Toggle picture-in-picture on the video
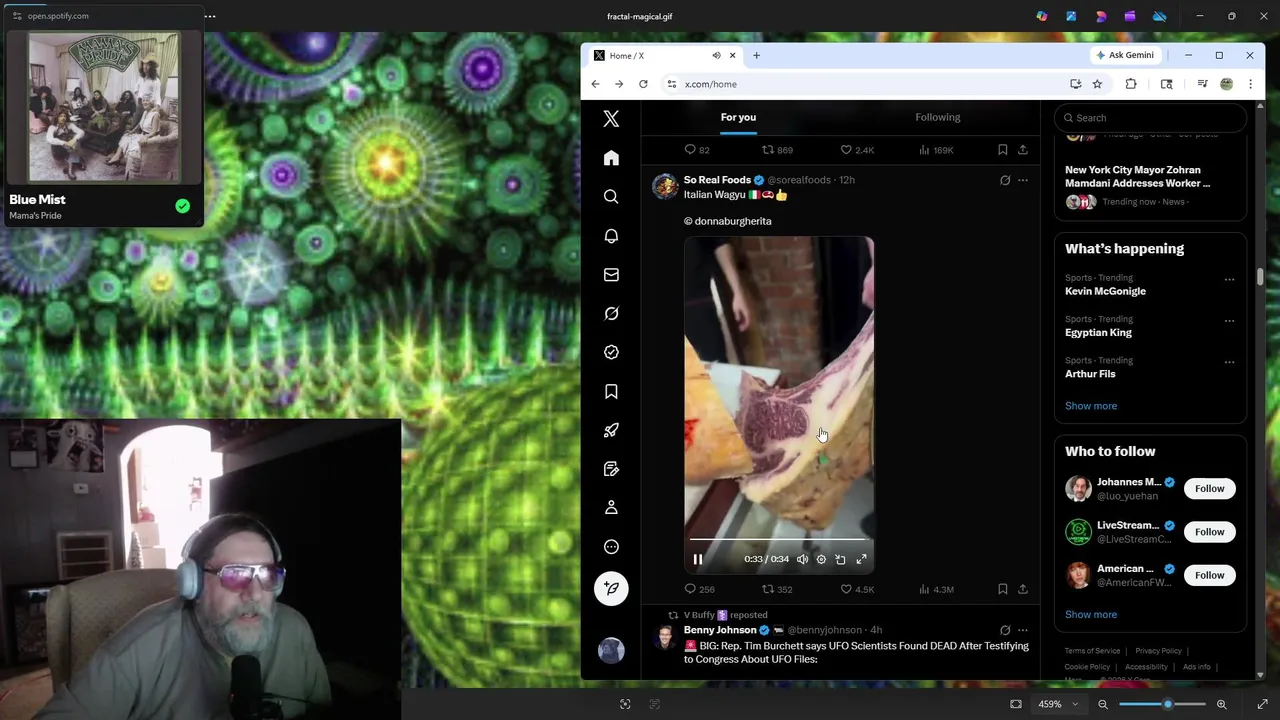The height and width of the screenshot is (720, 1280). coord(840,559)
